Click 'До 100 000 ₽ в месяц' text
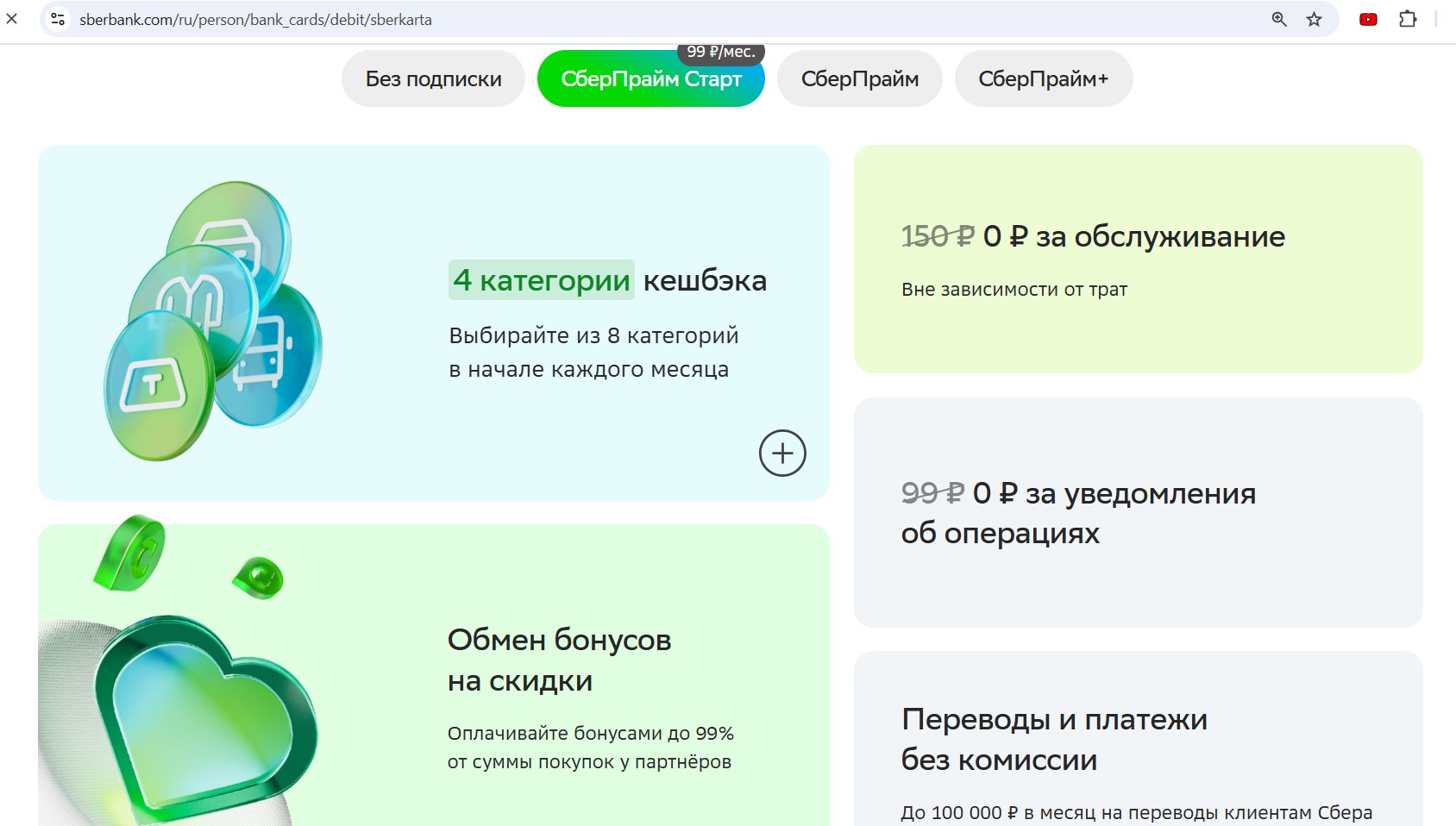Viewport: 1456px width, 826px height. [x=1137, y=813]
